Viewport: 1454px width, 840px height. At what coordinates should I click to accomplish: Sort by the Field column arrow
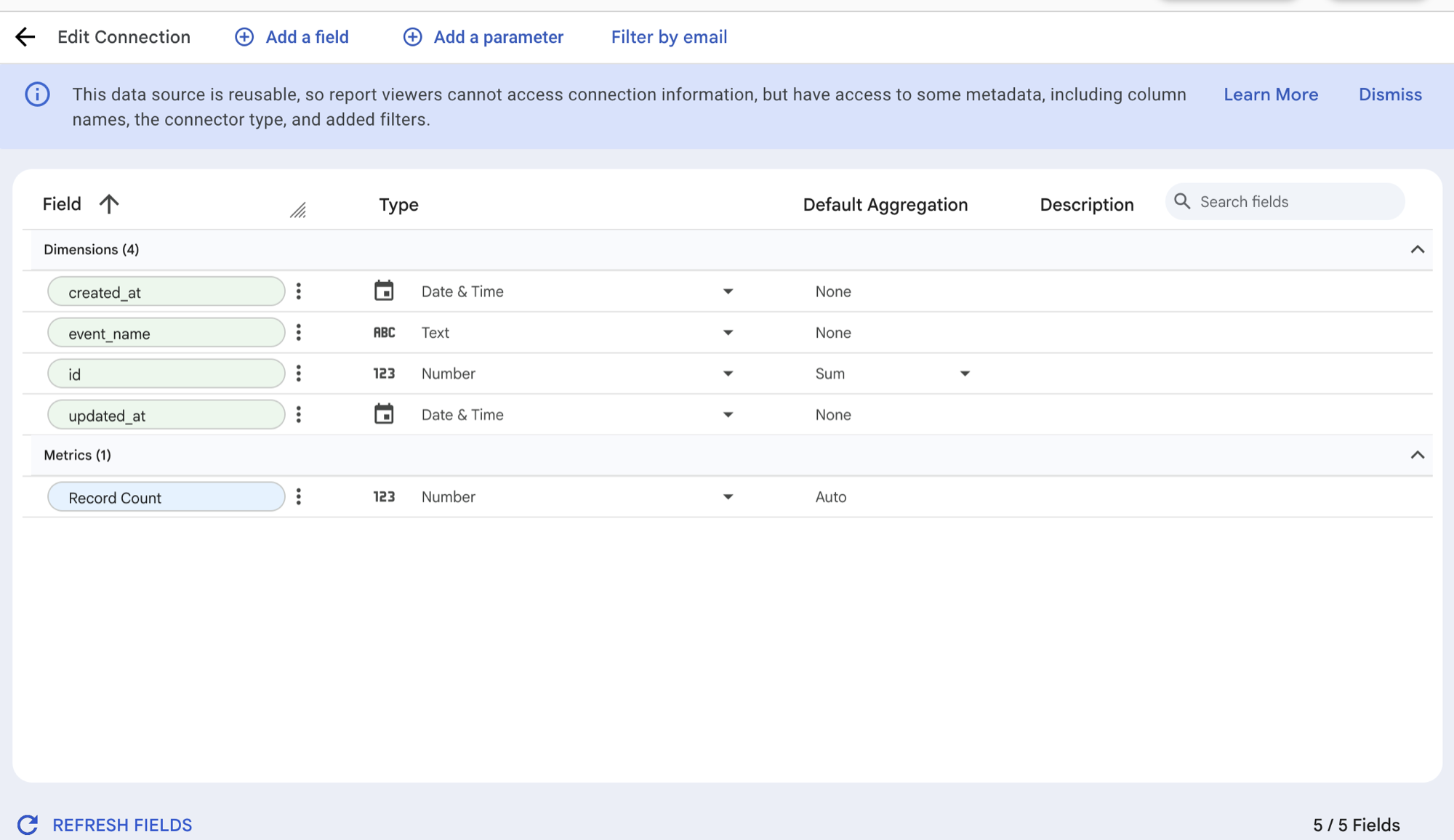(x=109, y=204)
